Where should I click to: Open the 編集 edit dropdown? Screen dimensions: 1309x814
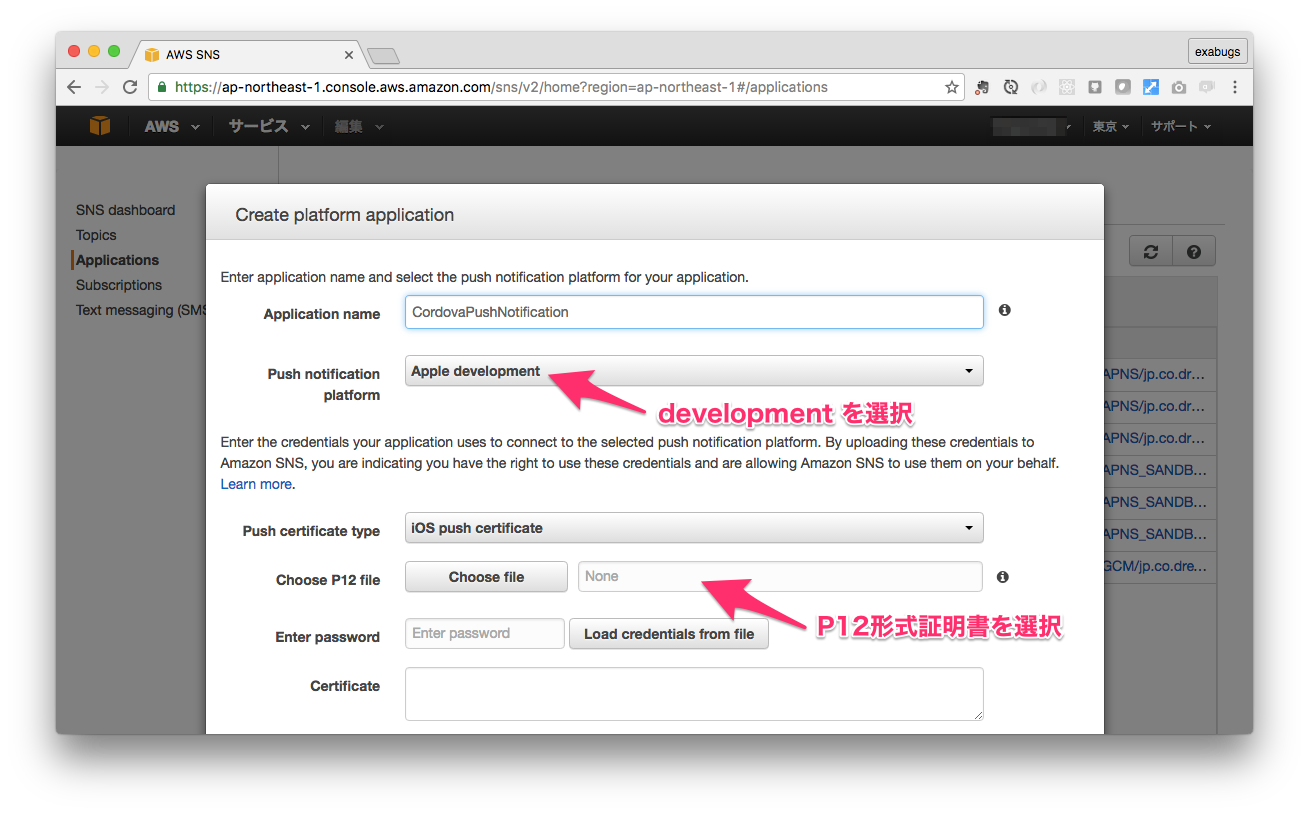359,127
